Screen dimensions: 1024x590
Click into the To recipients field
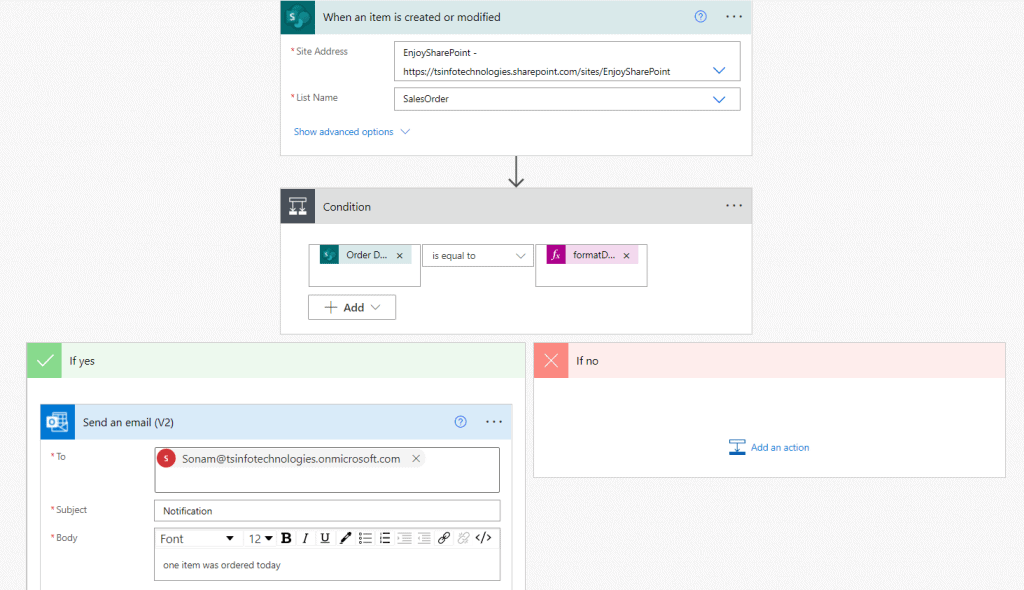[x=327, y=470]
